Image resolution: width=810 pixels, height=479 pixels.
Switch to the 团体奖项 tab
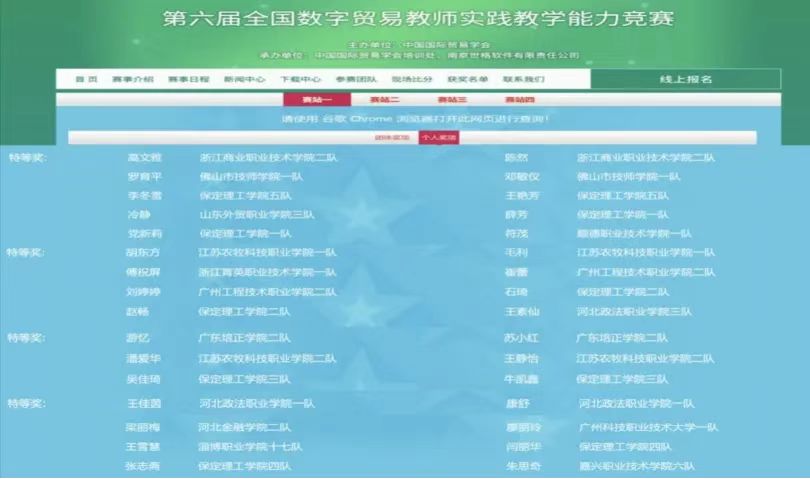tap(392, 137)
